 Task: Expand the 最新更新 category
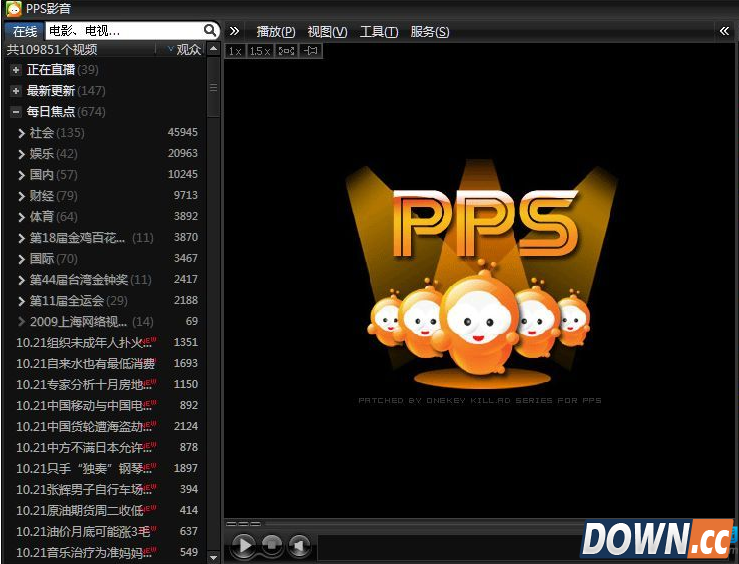click(16, 91)
